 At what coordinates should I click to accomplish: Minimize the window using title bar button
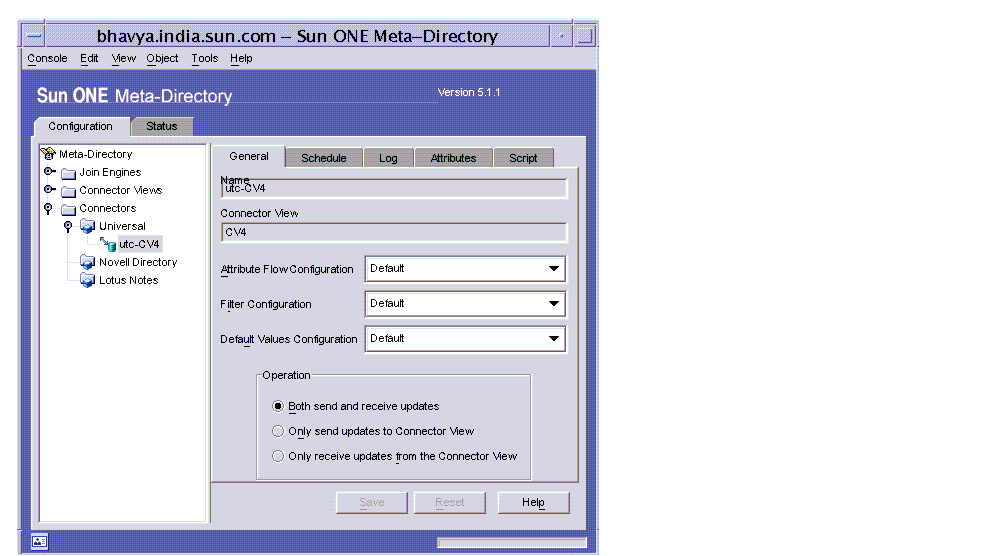click(562, 36)
